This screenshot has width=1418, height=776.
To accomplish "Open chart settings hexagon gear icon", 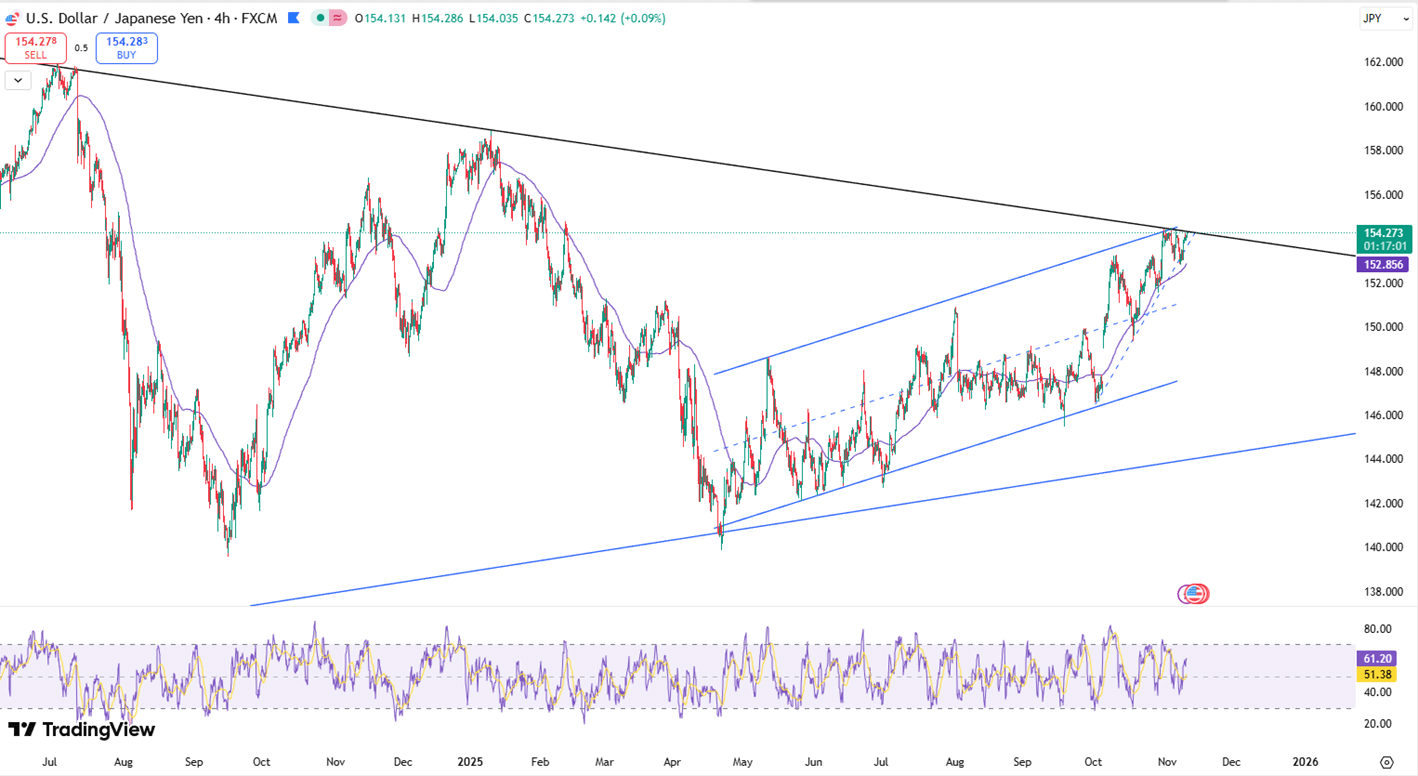I will point(1386,762).
